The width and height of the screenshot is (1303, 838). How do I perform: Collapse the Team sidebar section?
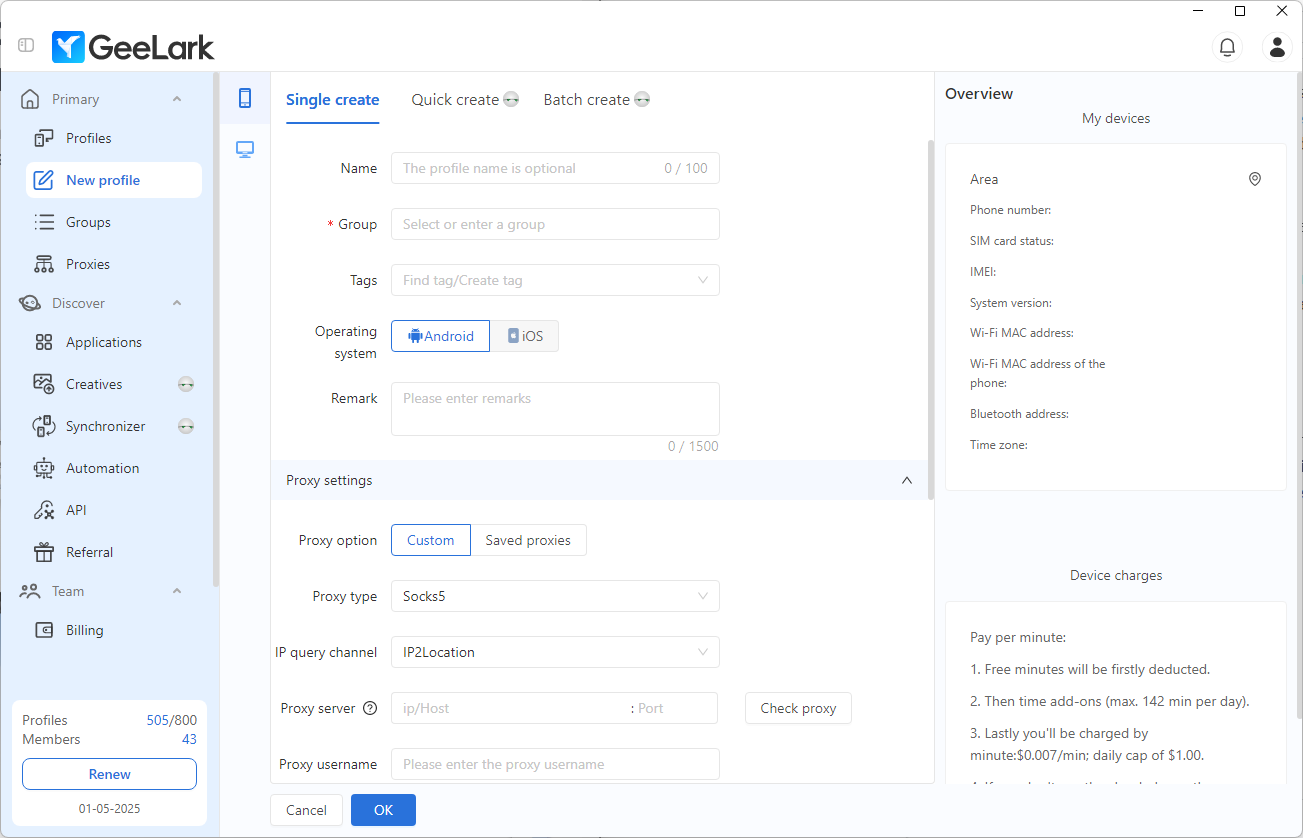coord(177,591)
